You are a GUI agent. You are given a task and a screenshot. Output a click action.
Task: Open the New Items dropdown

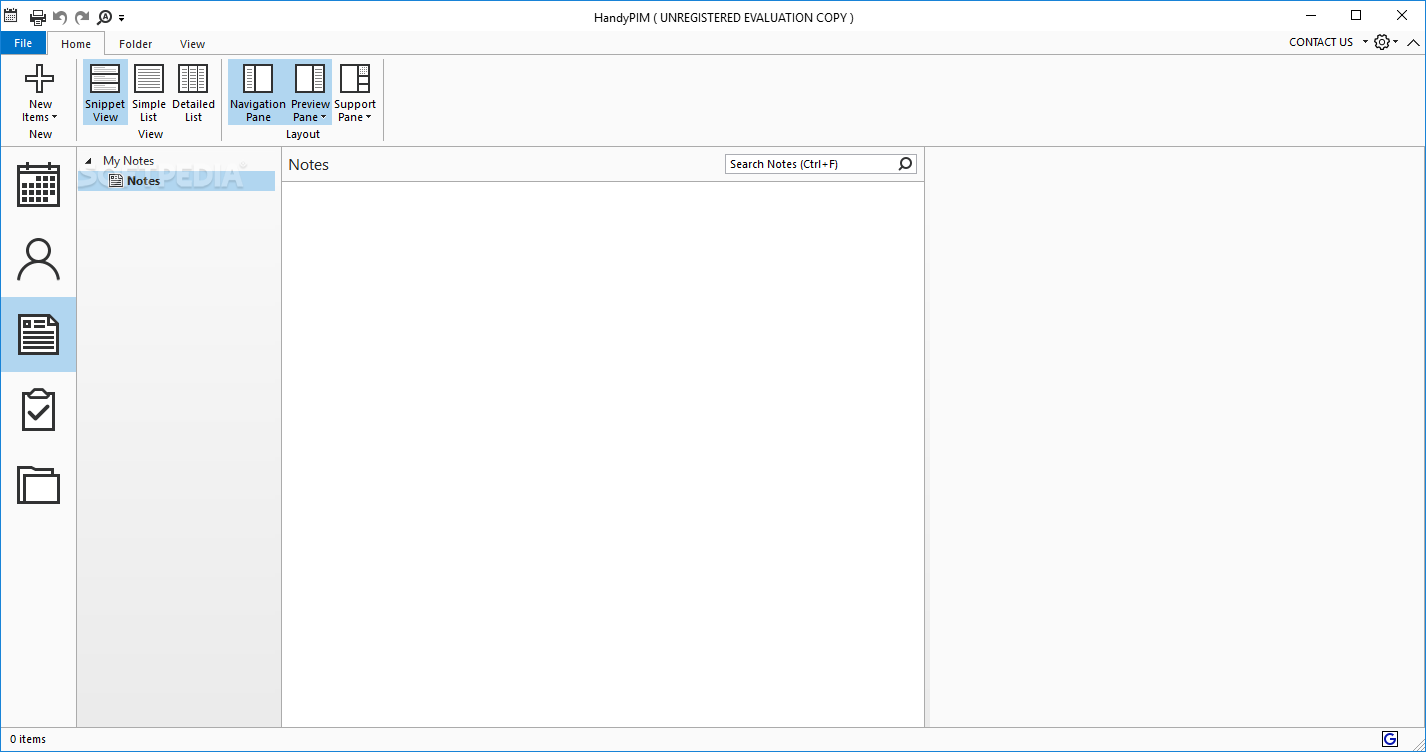point(40,93)
